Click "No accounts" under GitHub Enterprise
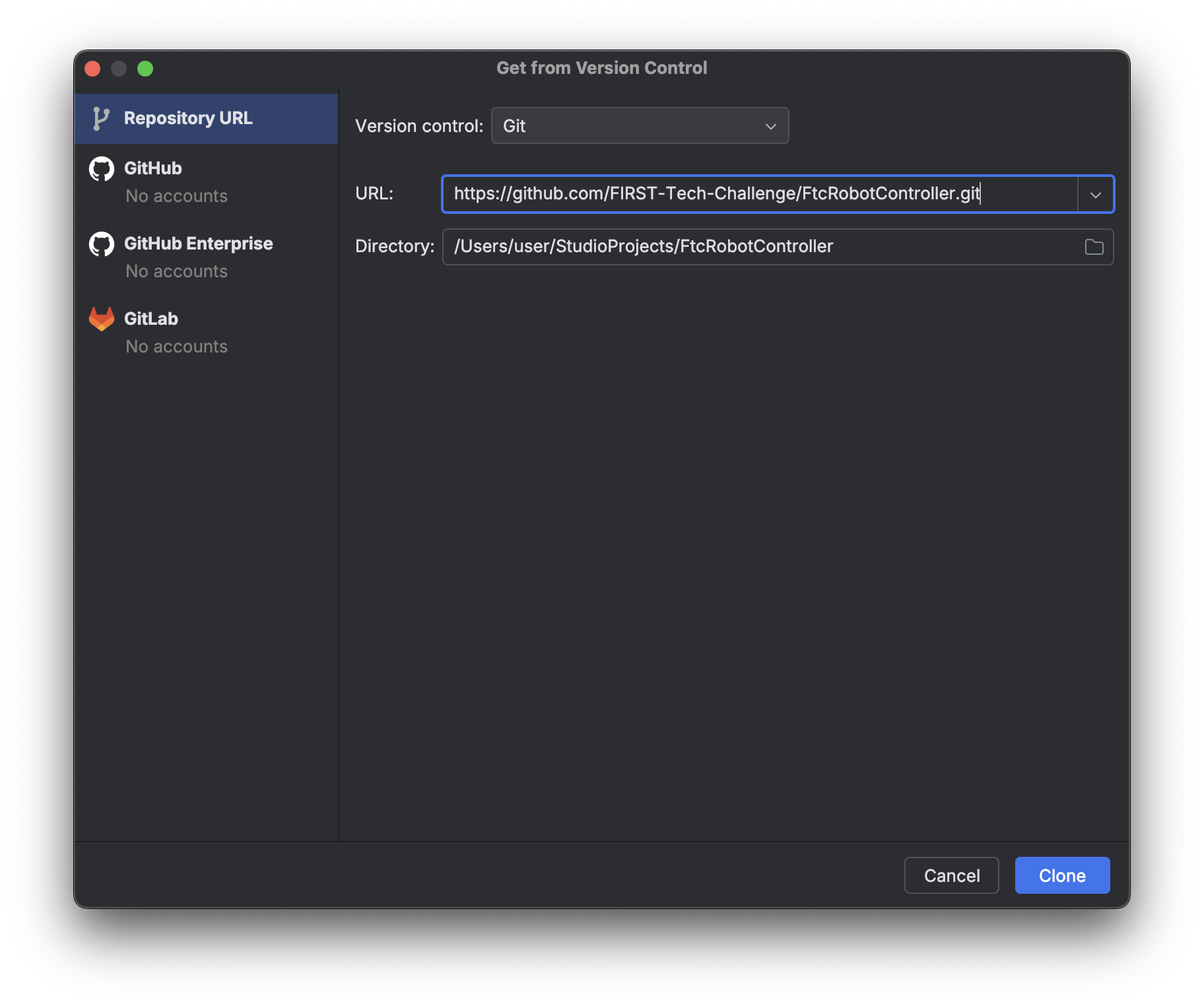The height and width of the screenshot is (1006, 1204). (x=176, y=271)
